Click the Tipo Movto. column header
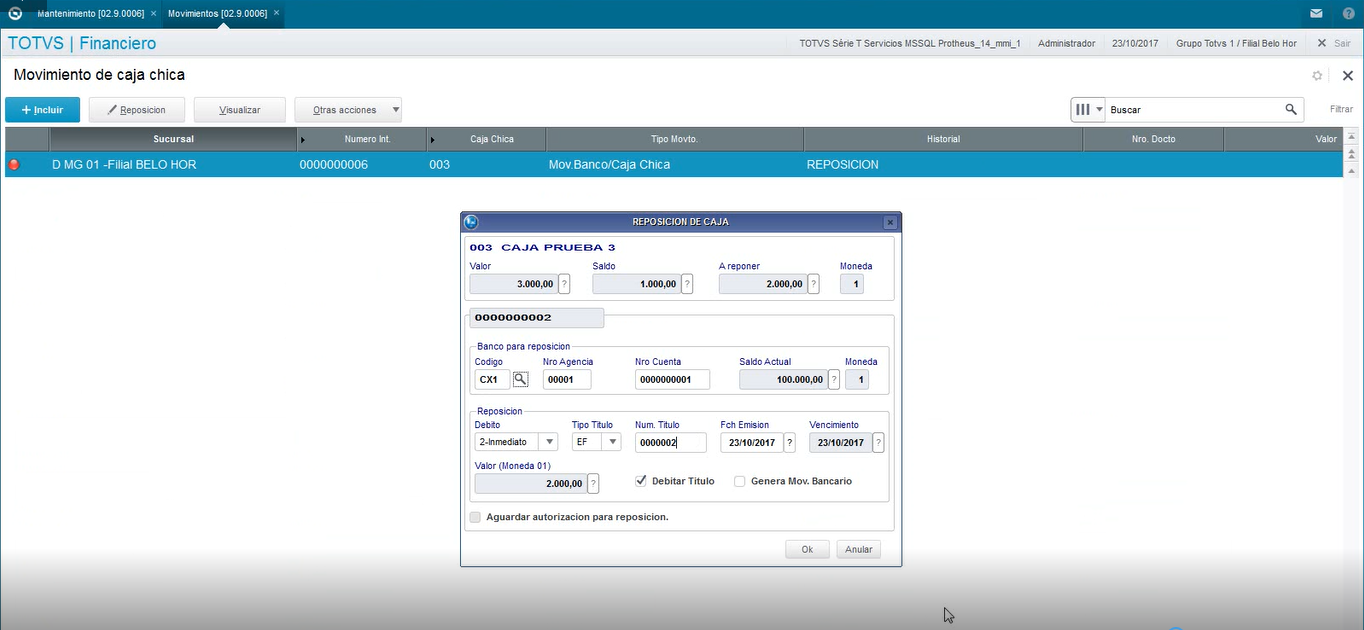The image size is (1364, 630). tap(675, 139)
